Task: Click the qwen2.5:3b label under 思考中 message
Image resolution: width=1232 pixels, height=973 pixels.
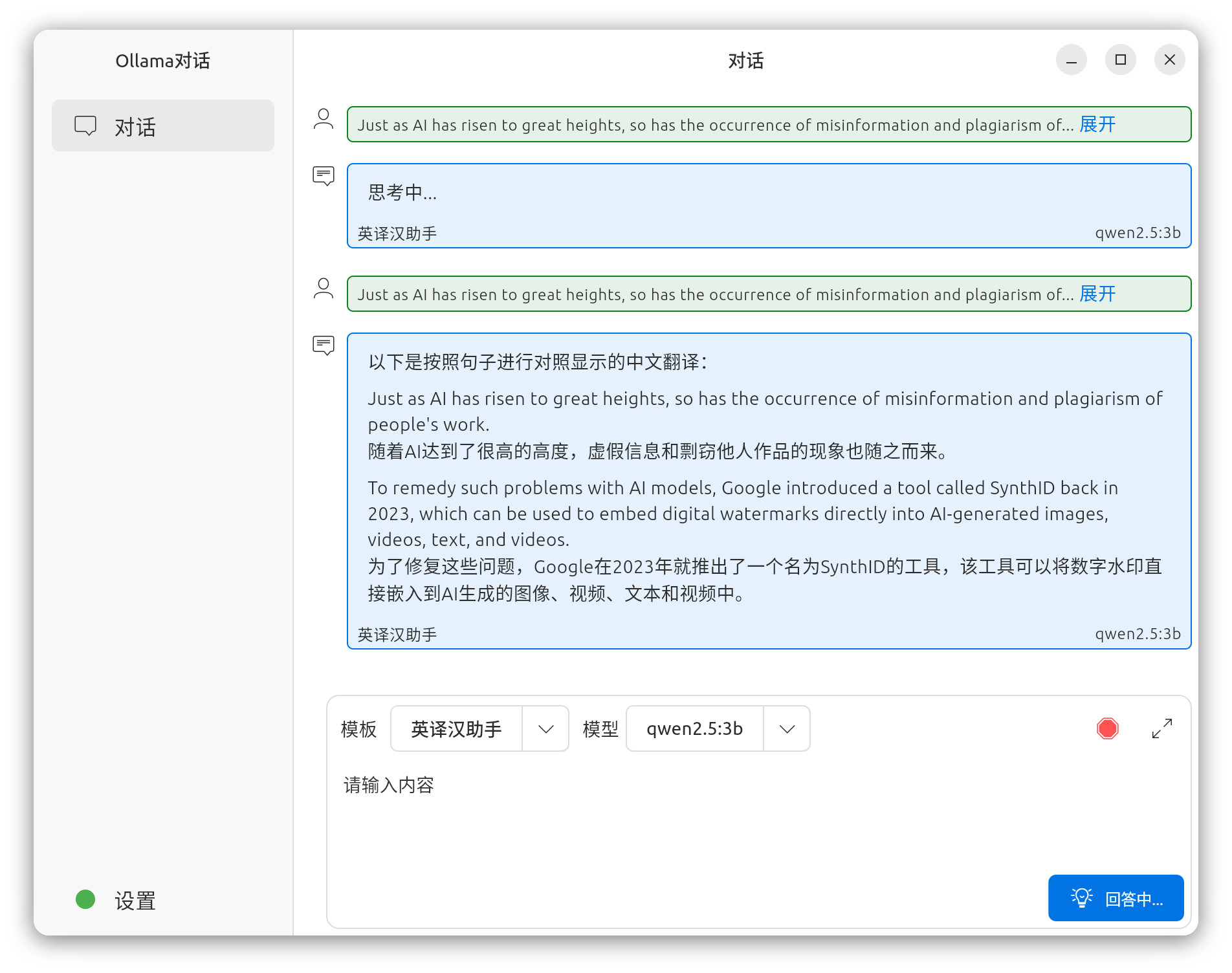Action: click(1138, 233)
